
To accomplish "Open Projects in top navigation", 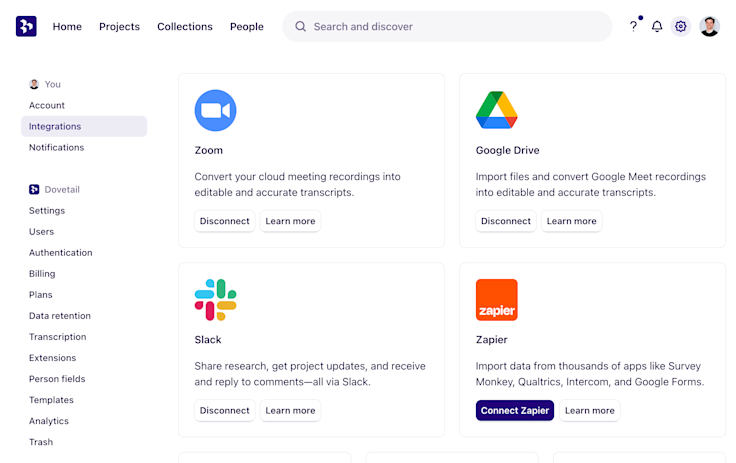I will click(x=119, y=27).
